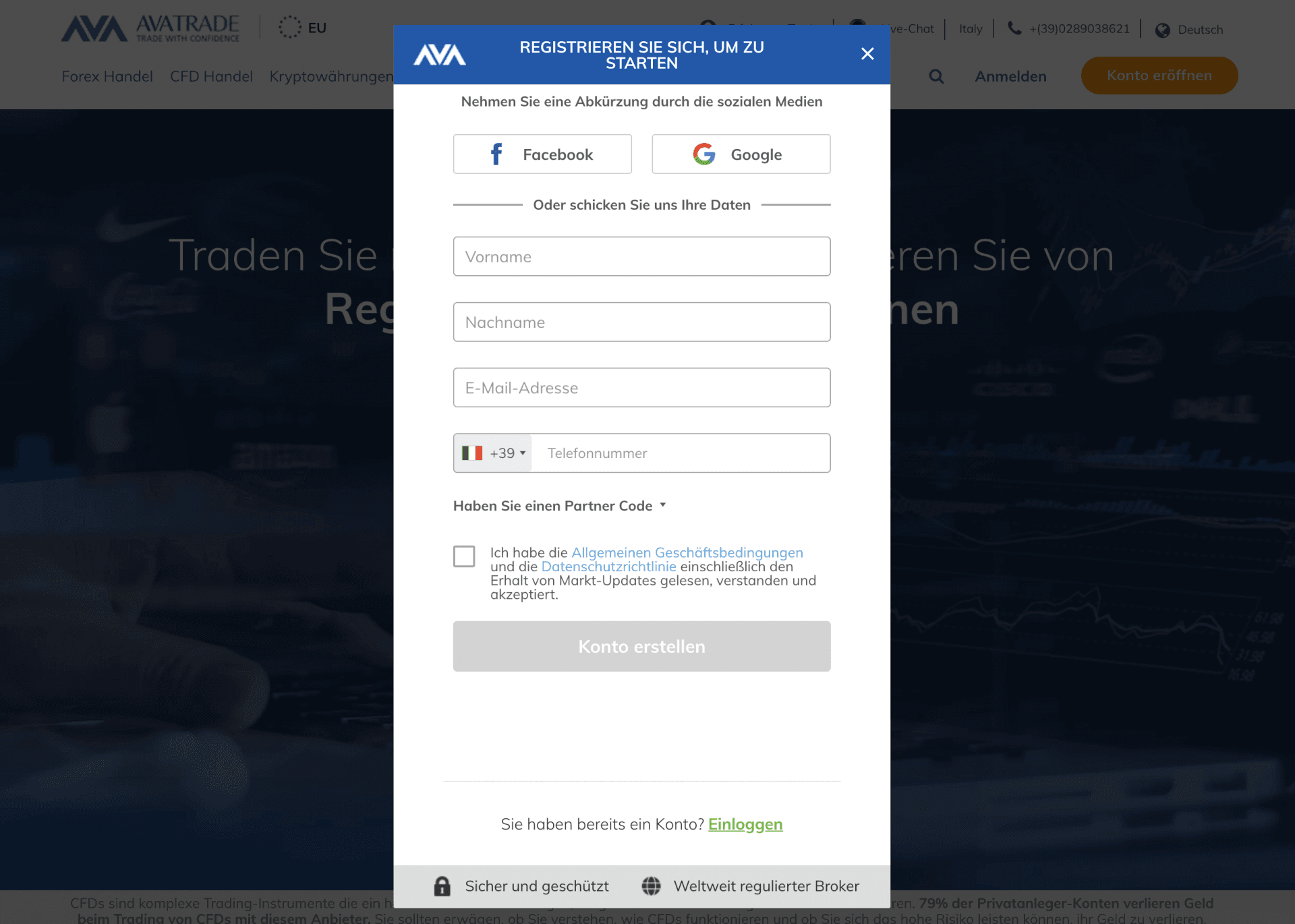Open the Live-Chat link in header
This screenshot has width=1295, height=924.
coord(912,28)
